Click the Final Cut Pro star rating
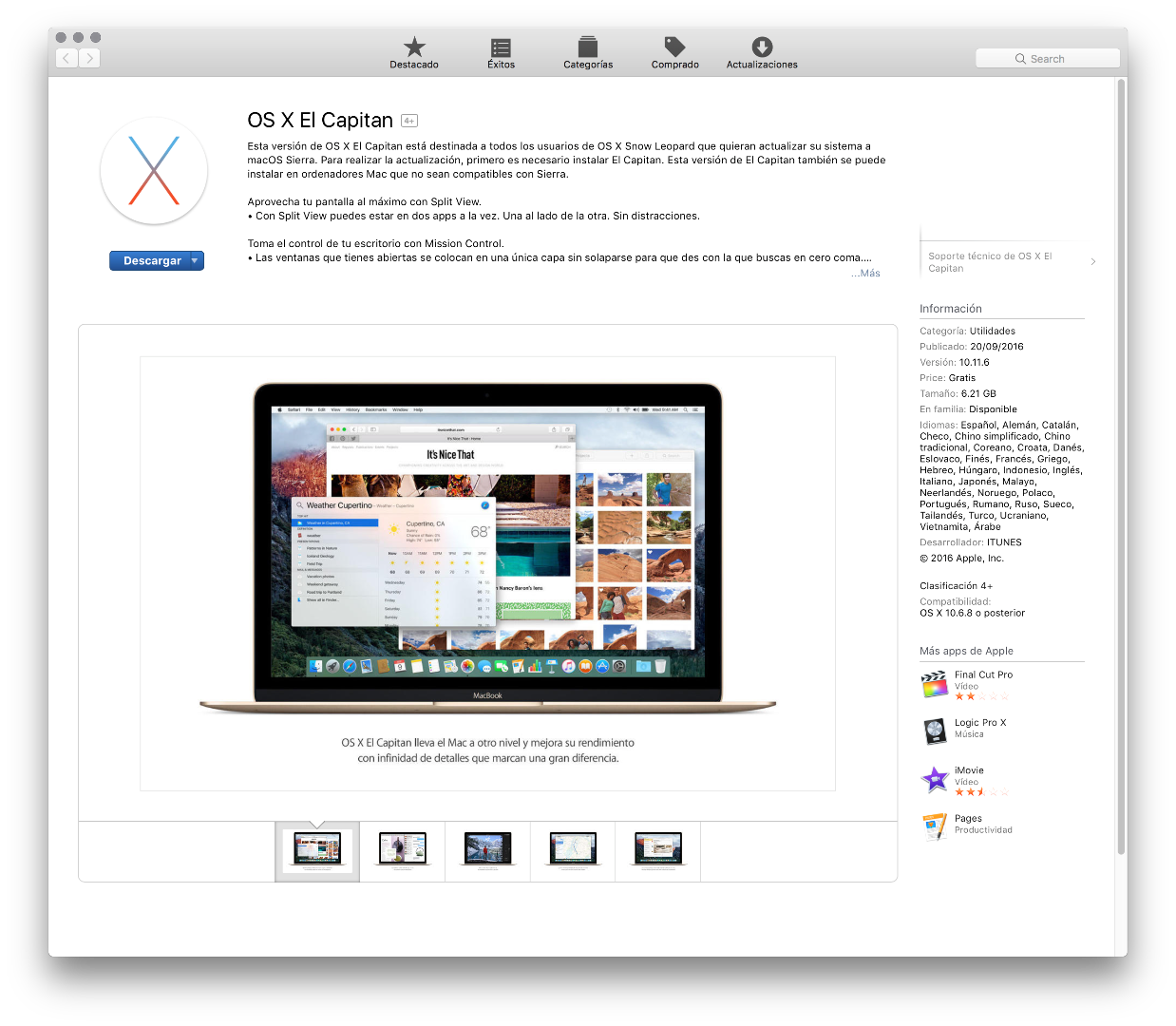The width and height of the screenshot is (1176, 1026). (x=981, y=696)
